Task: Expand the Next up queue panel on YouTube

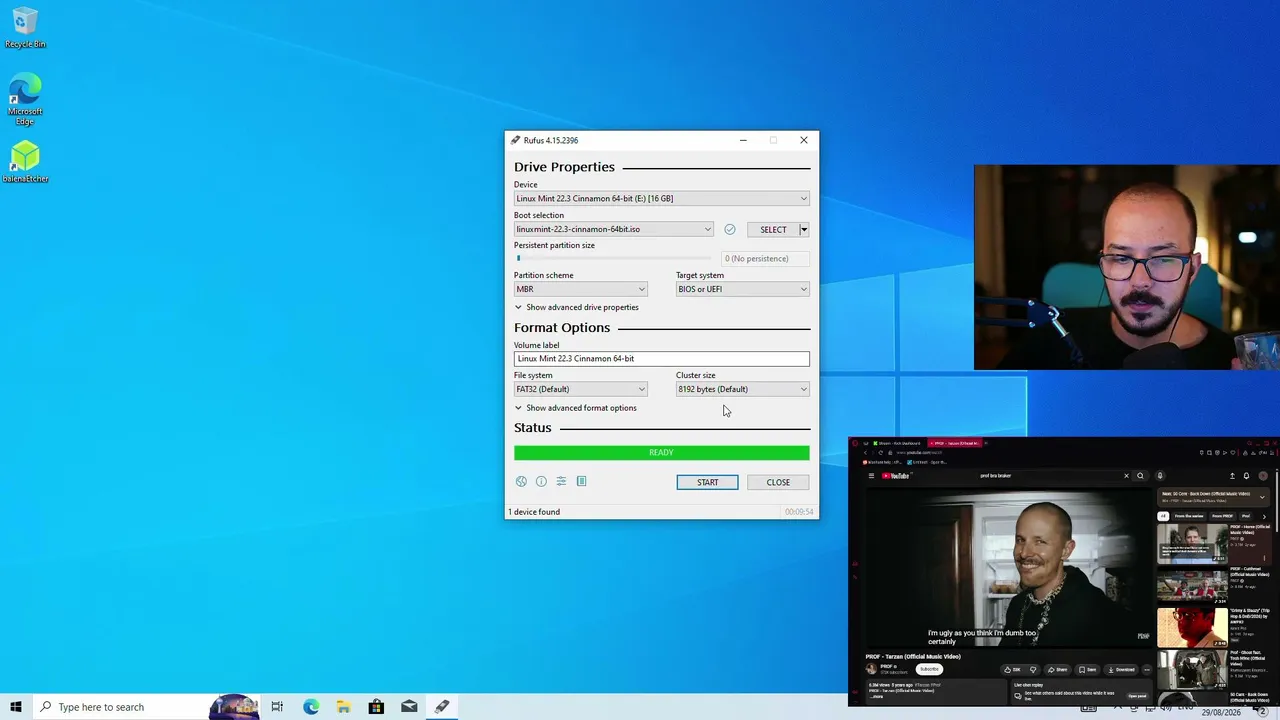Action: click(1263, 496)
